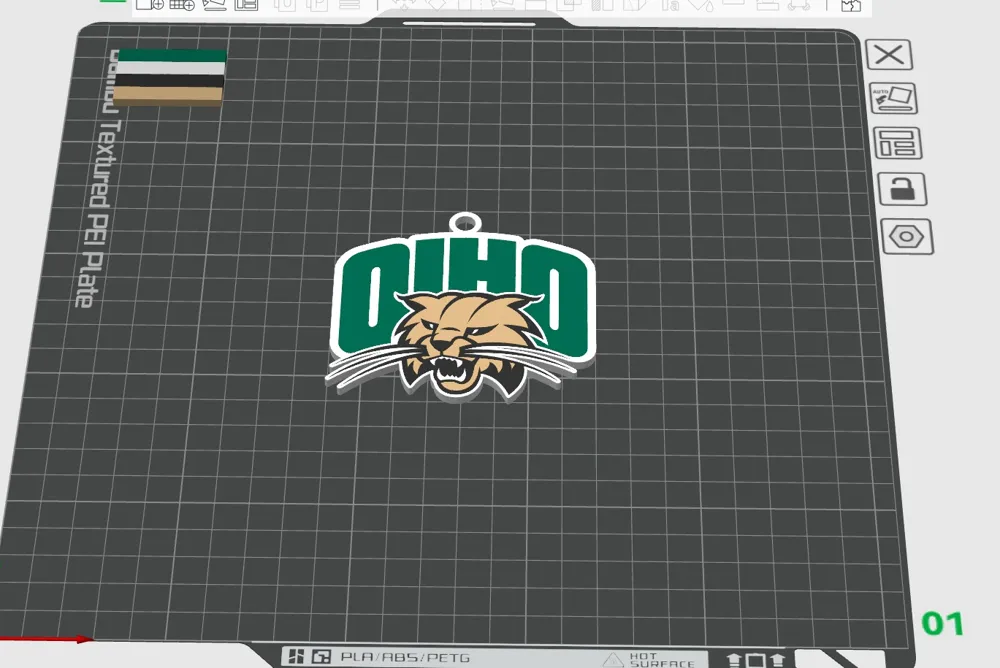Click the Add model cube icon

(150, 4)
